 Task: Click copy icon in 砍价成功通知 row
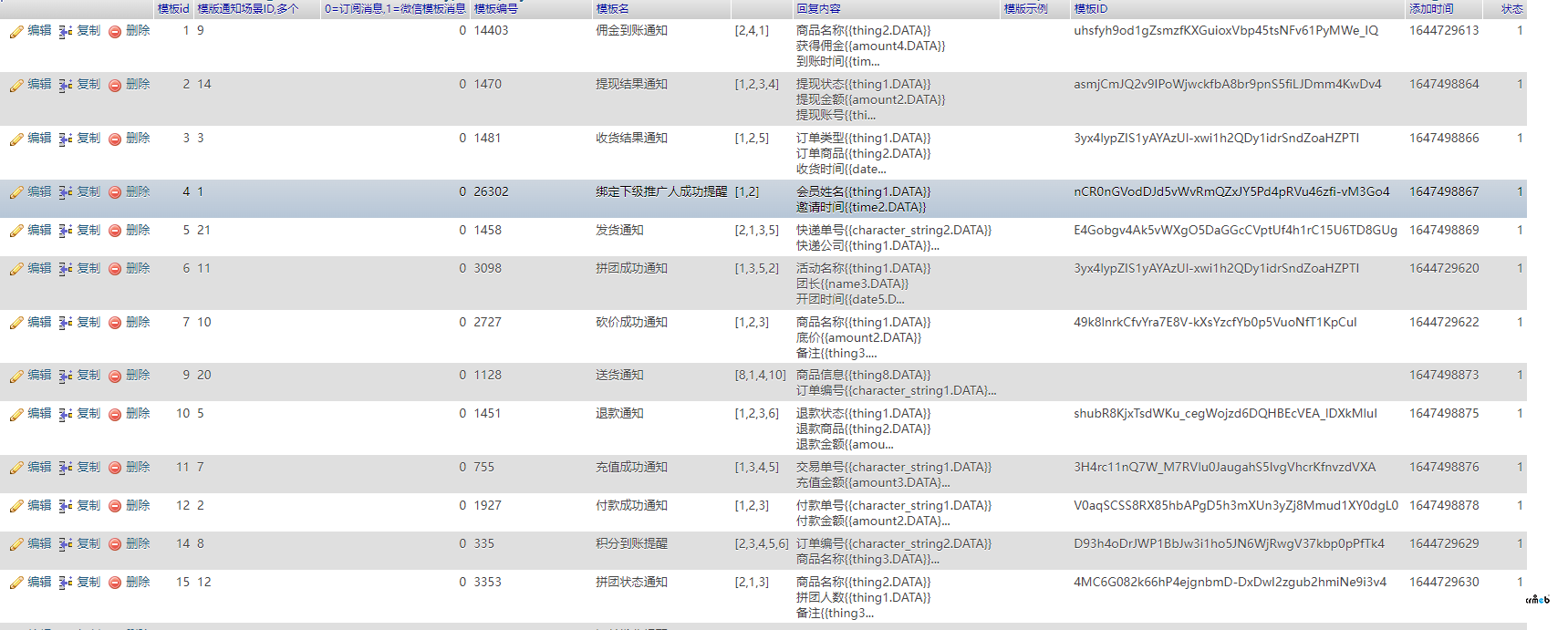[x=66, y=324]
